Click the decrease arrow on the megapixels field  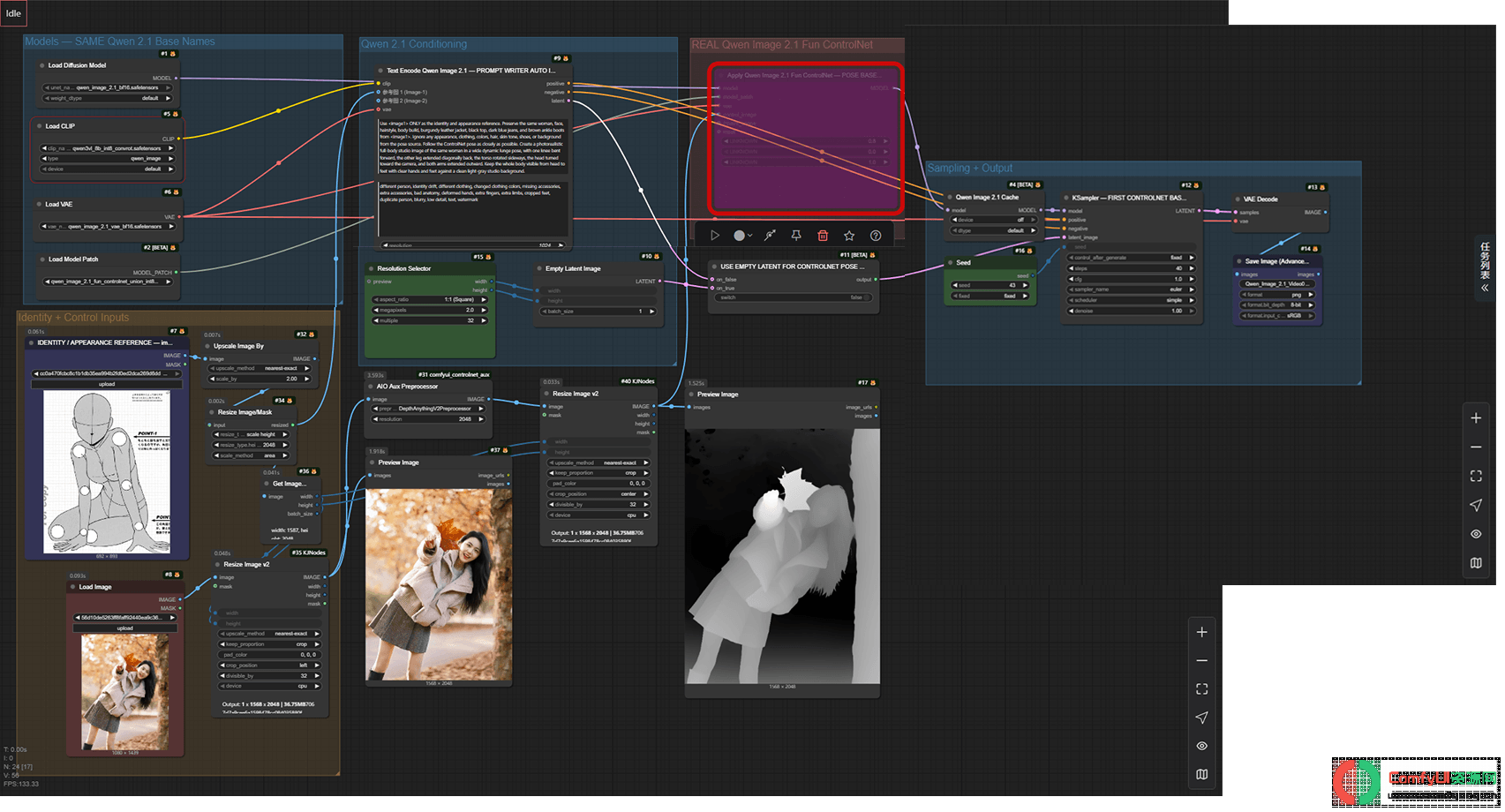pos(376,310)
